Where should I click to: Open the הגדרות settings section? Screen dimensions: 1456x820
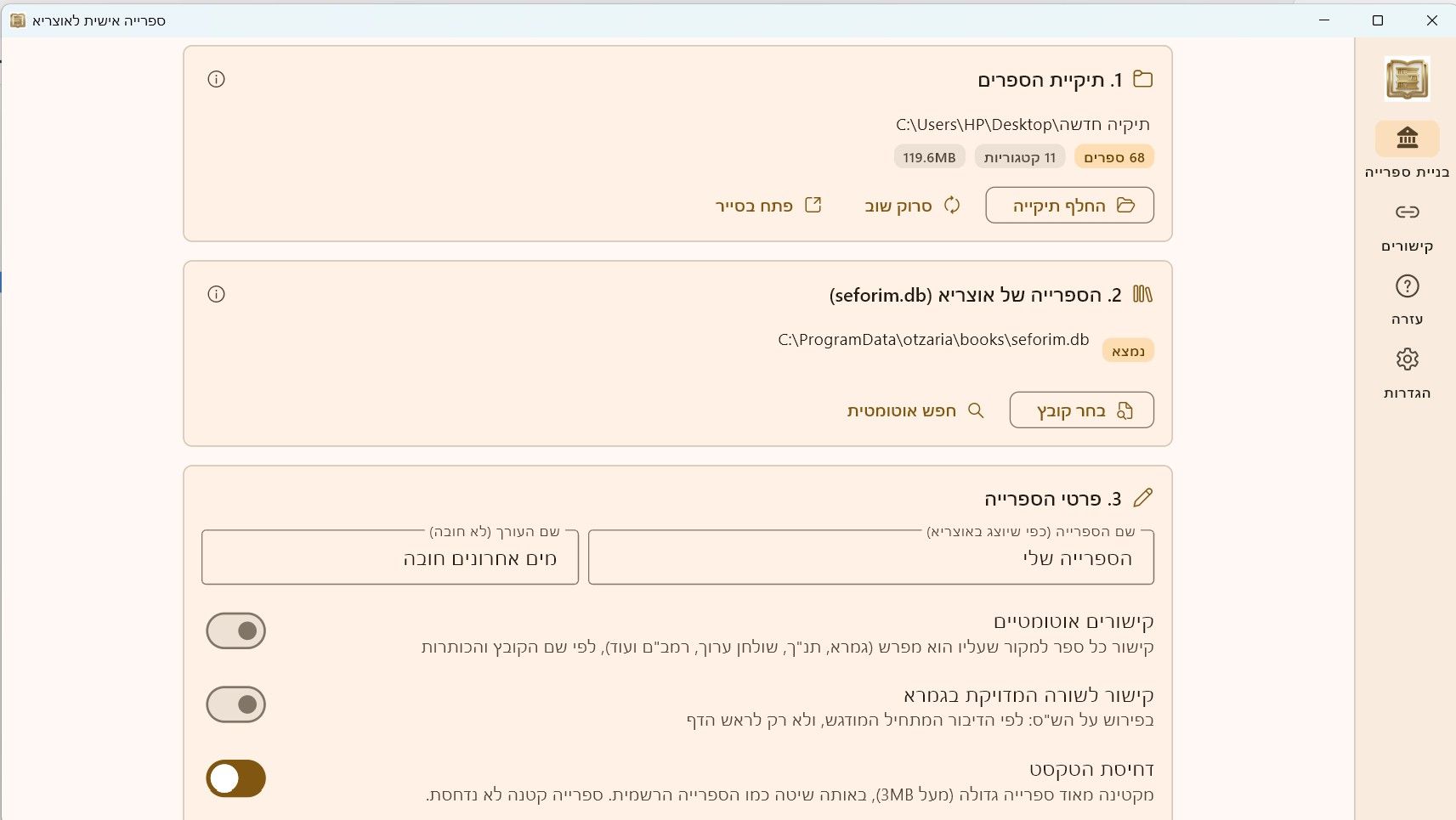coord(1407,373)
